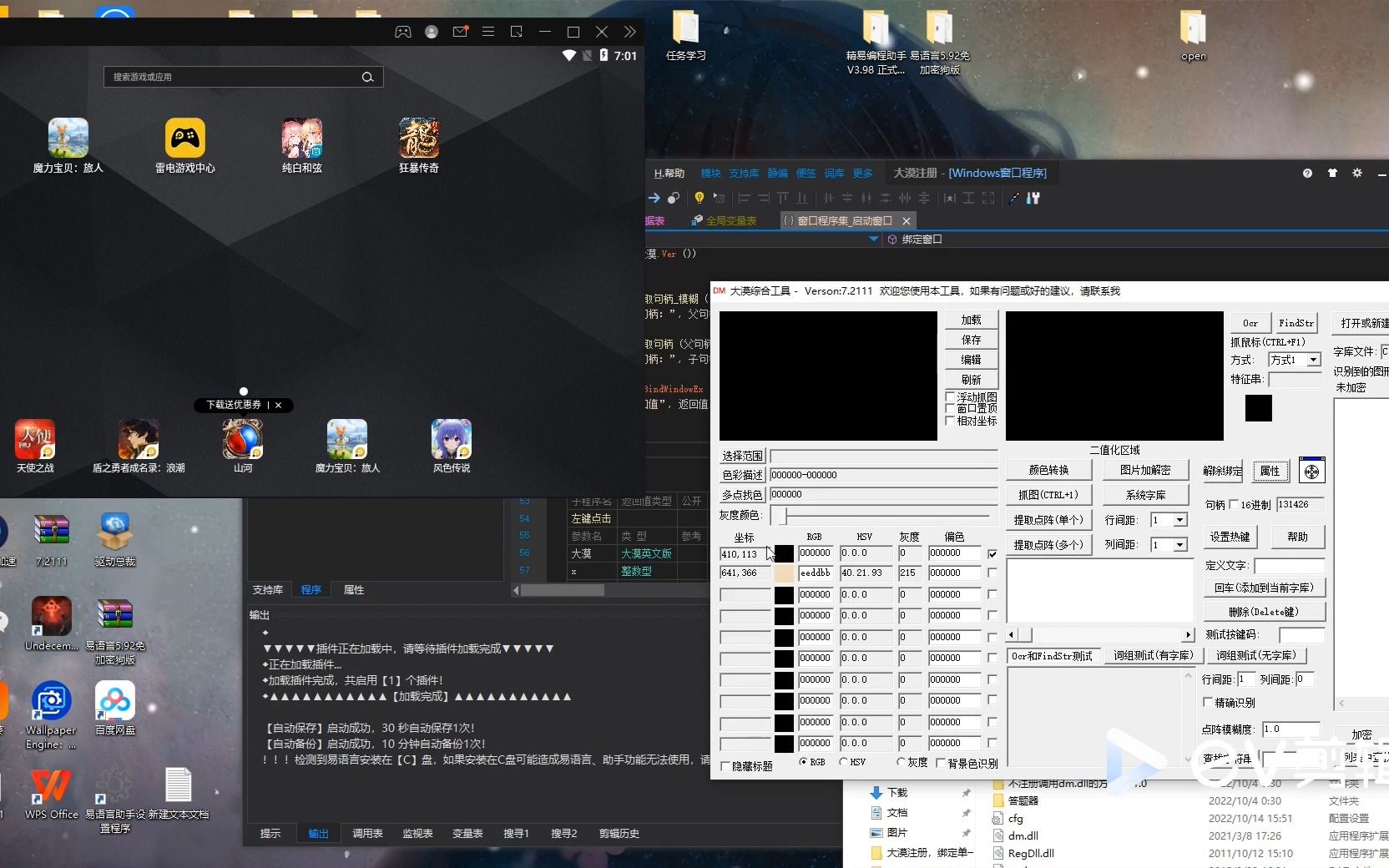Open WPS Office desktop shortcut
This screenshot has height=868, width=1389.
coord(51,793)
